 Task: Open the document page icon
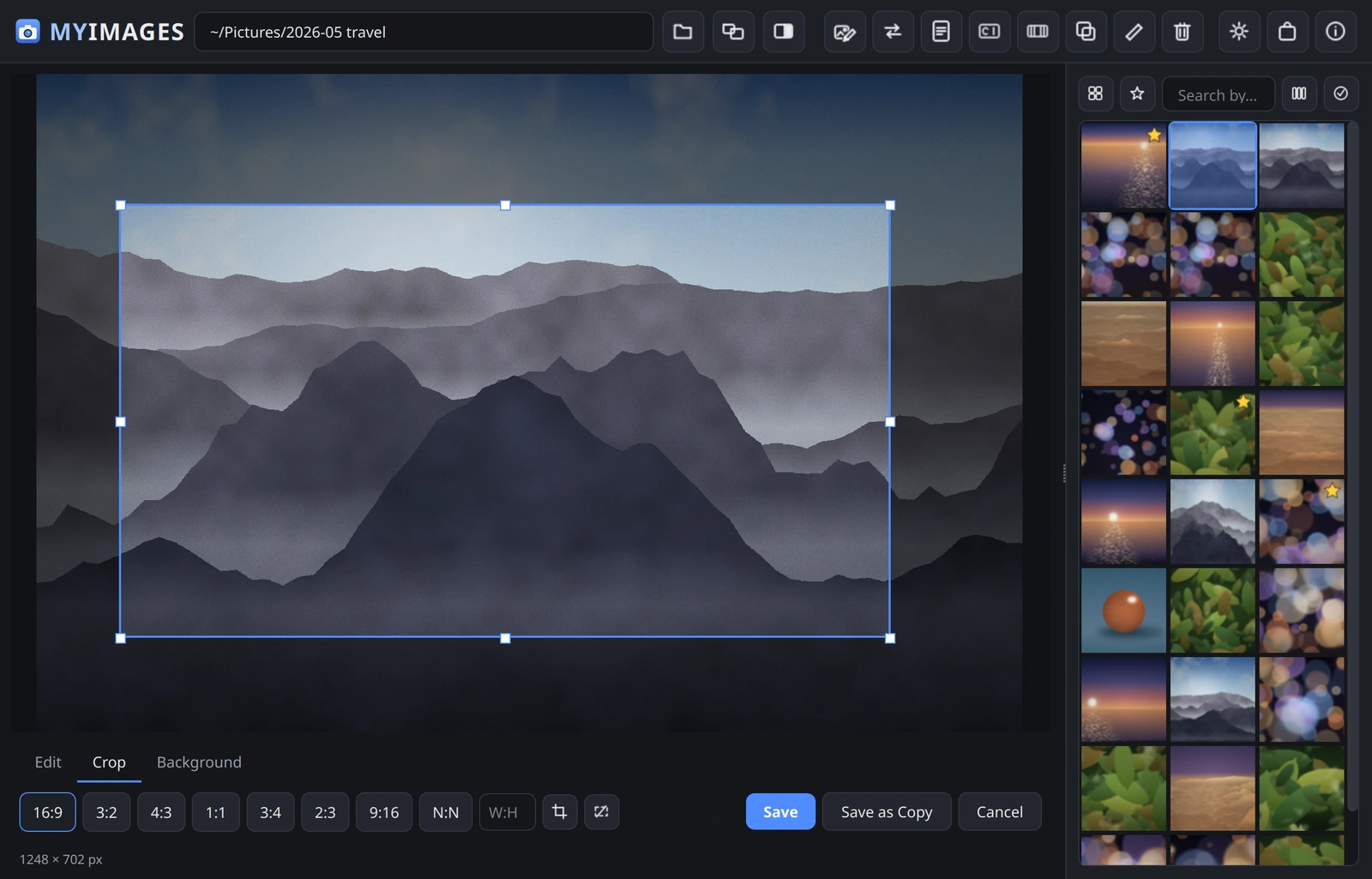click(941, 32)
